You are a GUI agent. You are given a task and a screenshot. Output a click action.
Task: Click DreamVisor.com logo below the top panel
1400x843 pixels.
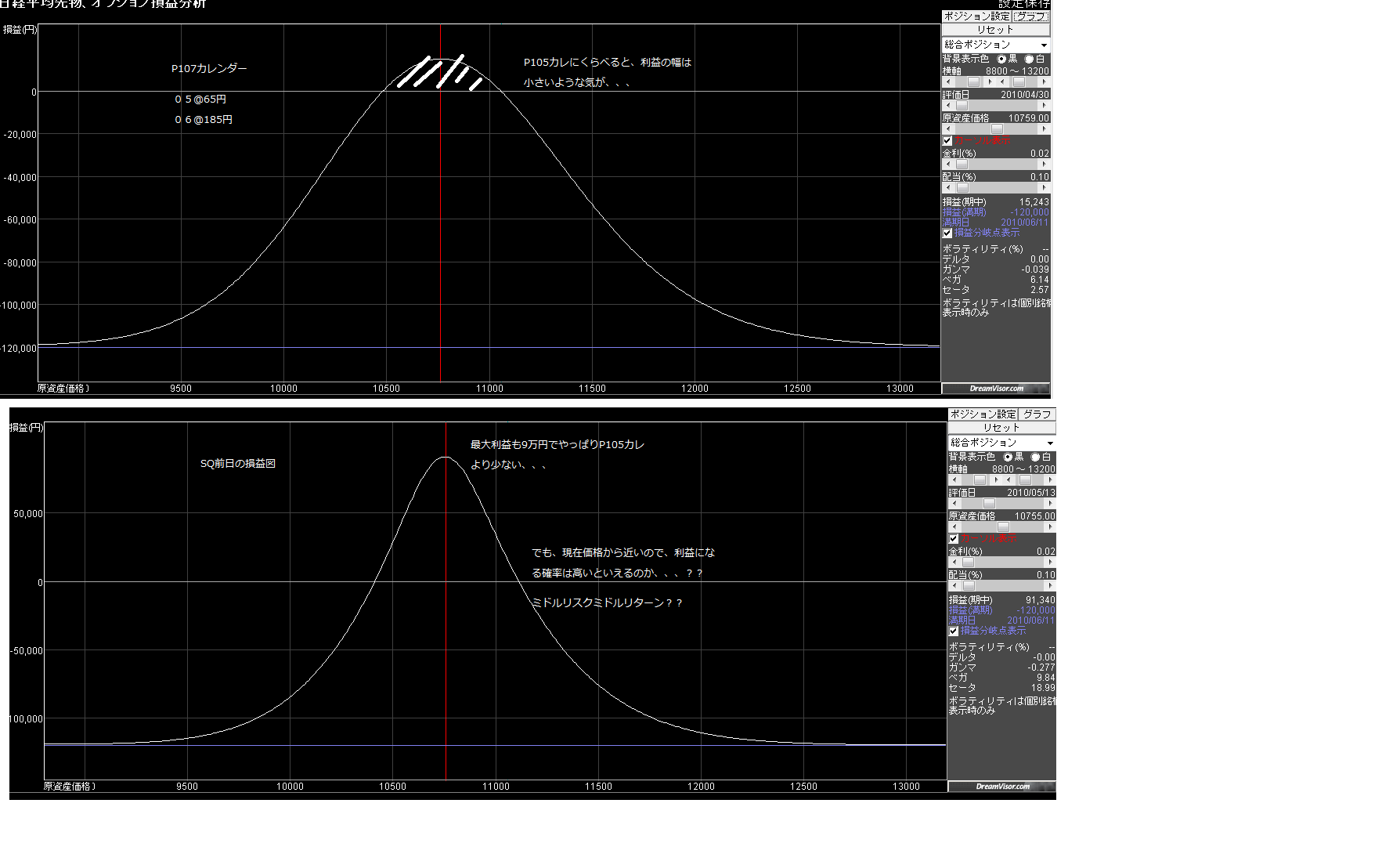pyautogui.click(x=996, y=389)
